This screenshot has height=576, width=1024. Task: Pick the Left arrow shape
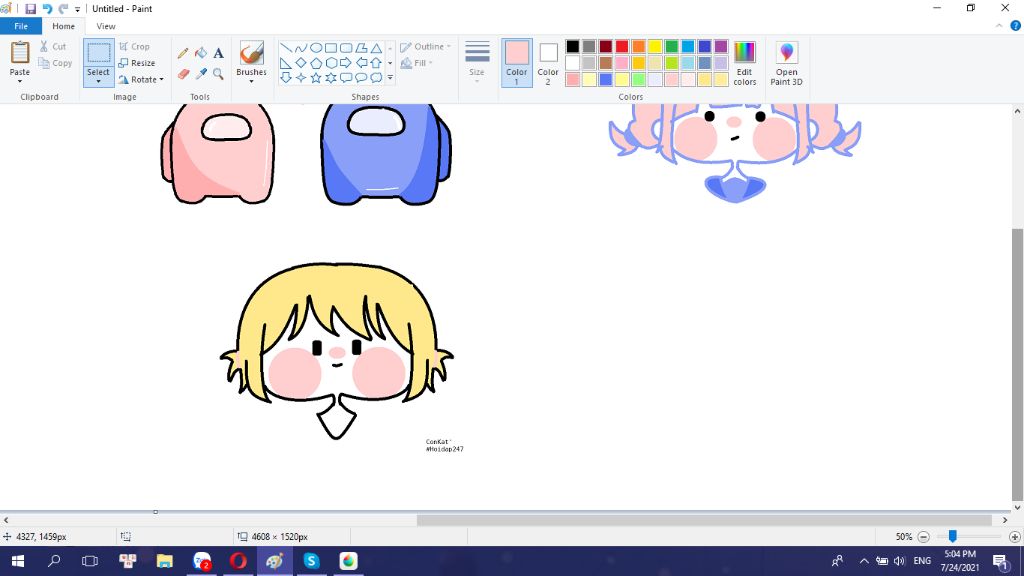point(361,63)
